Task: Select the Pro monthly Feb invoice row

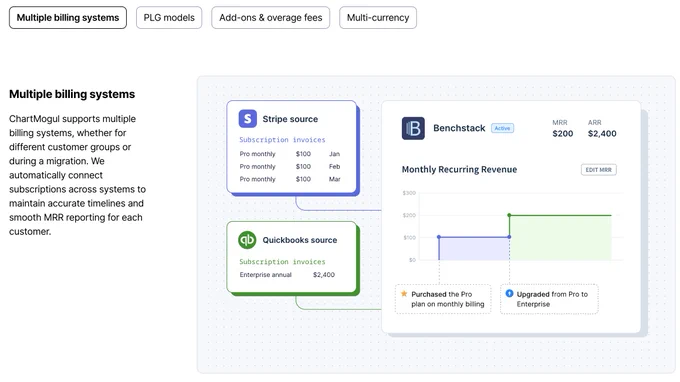Action: (x=290, y=167)
